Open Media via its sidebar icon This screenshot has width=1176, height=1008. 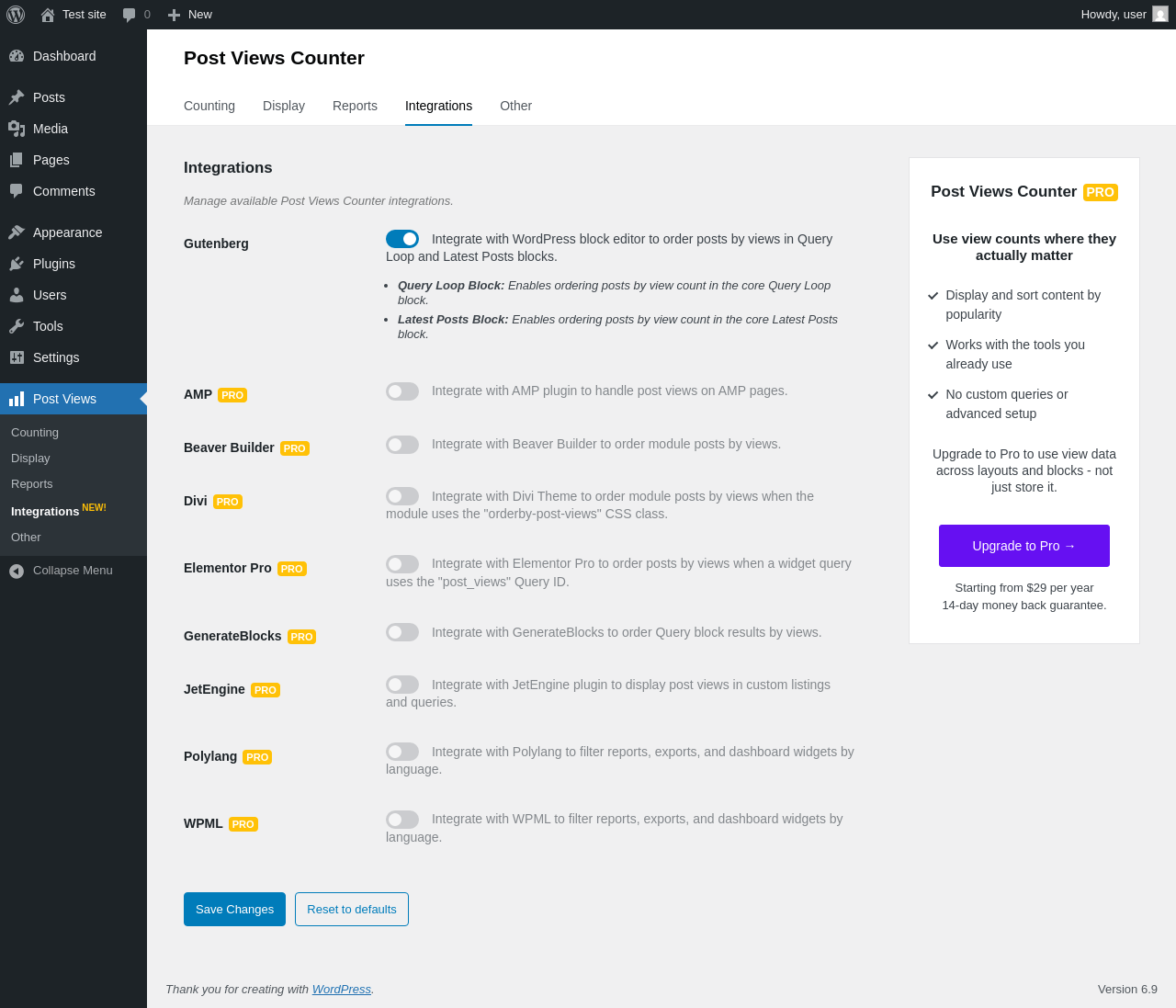[x=17, y=129]
